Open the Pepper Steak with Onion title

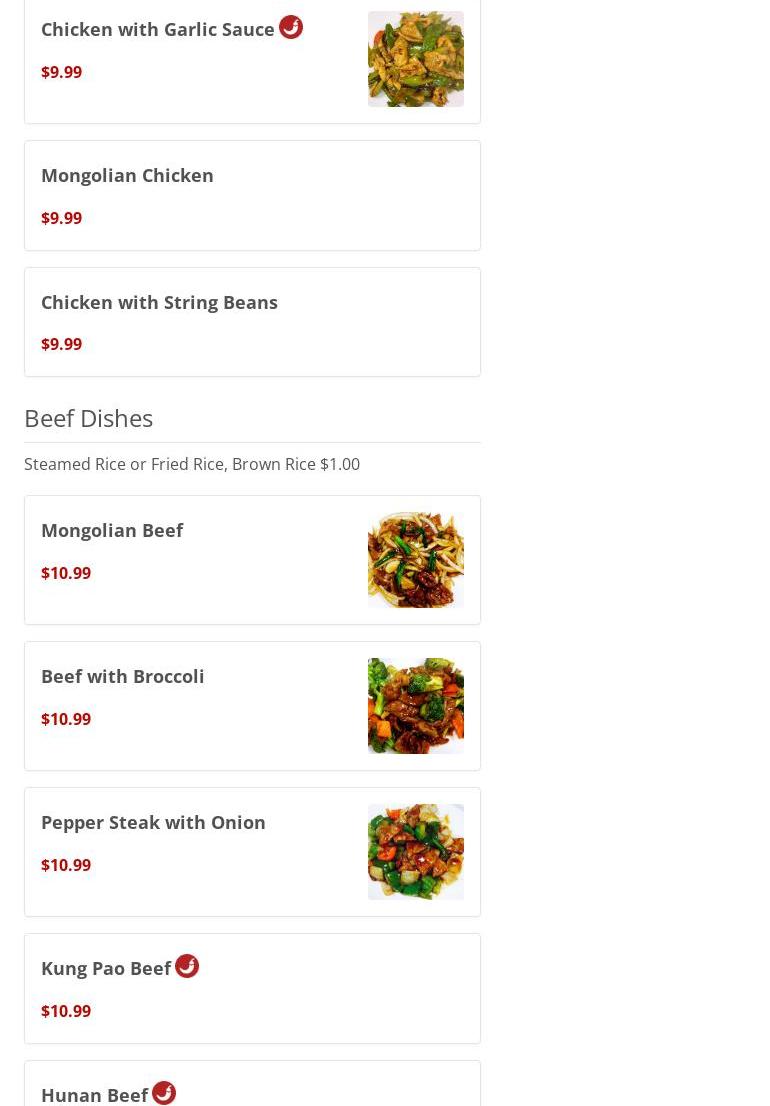[153, 822]
